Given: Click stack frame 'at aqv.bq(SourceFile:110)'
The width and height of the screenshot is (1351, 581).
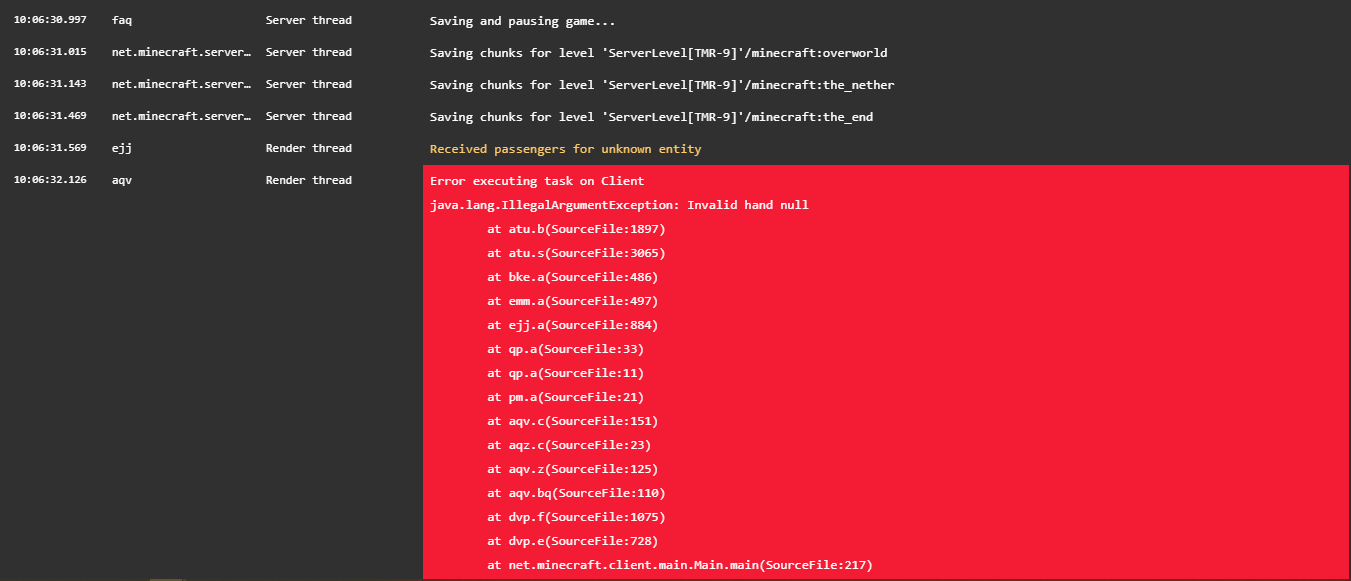Looking at the screenshot, I should click(x=576, y=493).
